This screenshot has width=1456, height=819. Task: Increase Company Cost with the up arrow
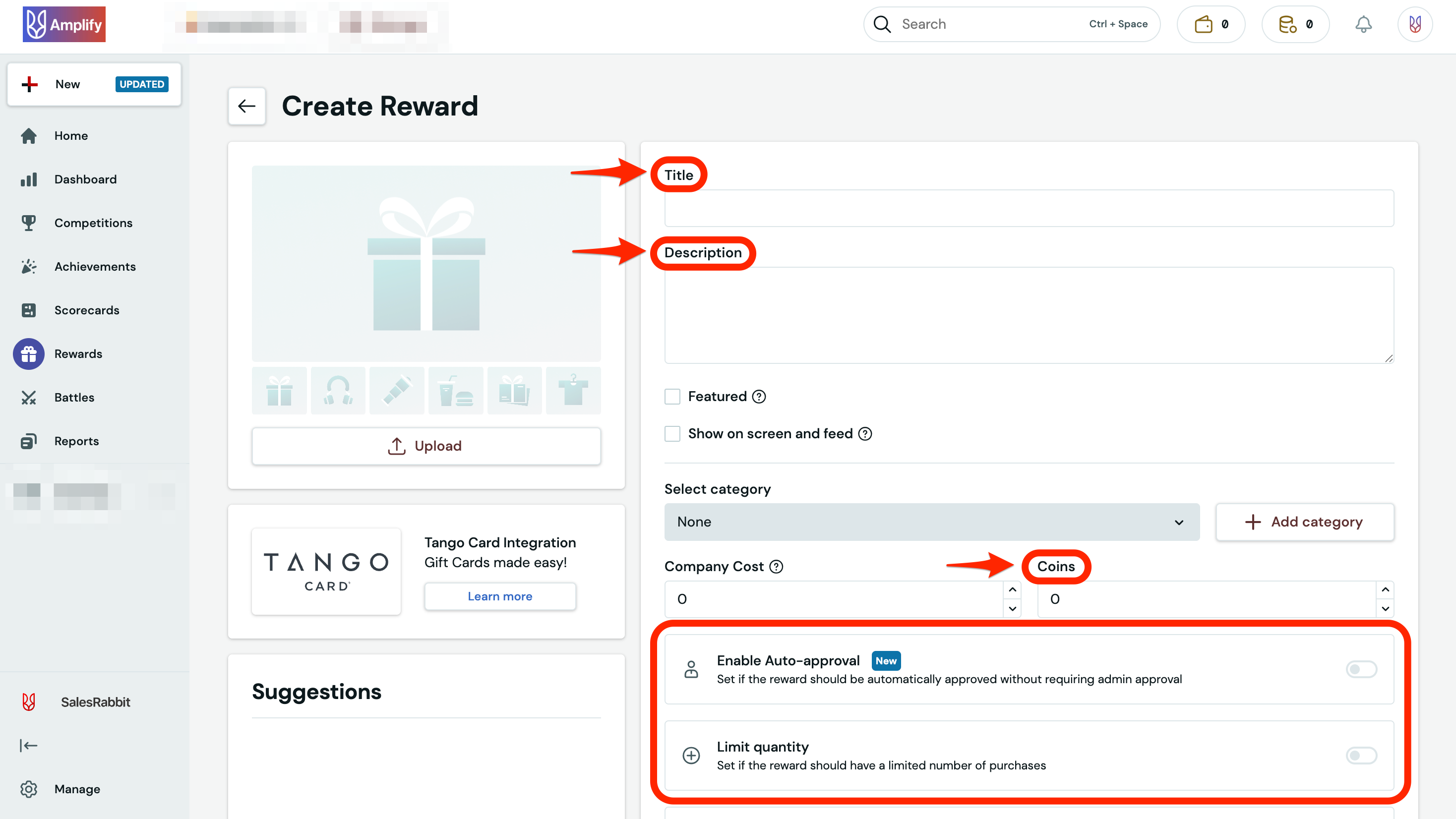[x=1011, y=590]
